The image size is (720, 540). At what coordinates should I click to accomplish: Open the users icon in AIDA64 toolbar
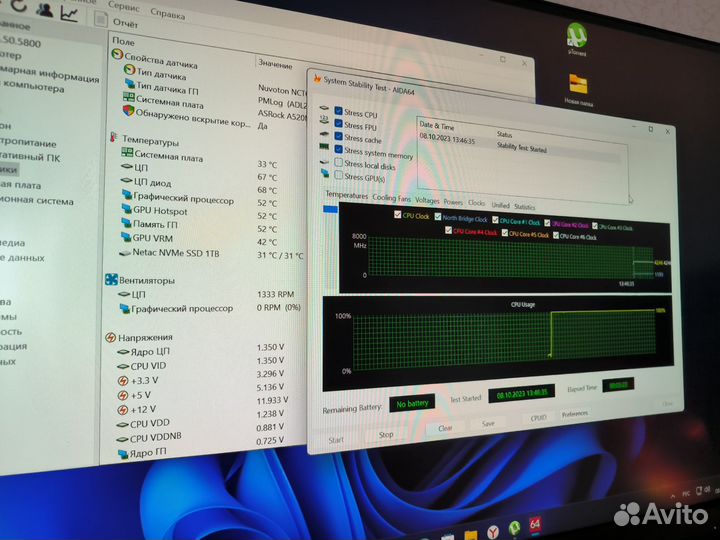tap(45, 9)
